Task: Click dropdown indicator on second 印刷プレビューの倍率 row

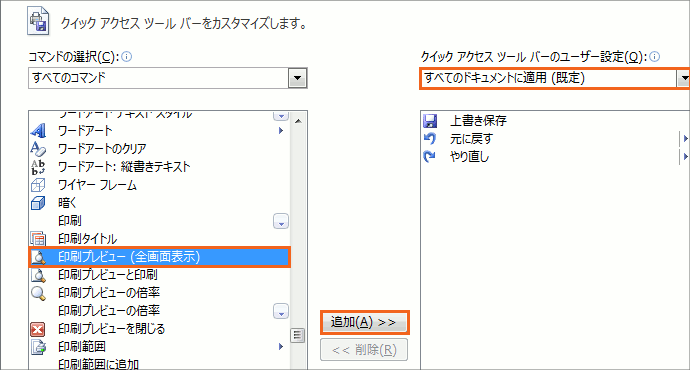Action: point(281,311)
